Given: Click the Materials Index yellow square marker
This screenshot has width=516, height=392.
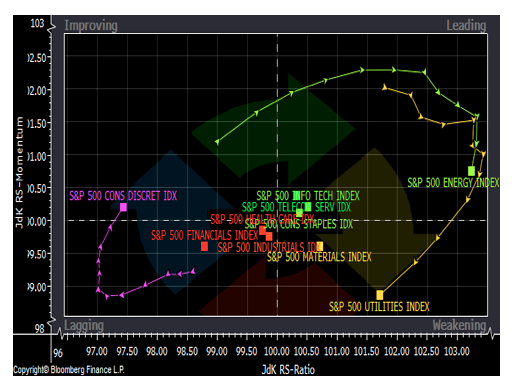Looking at the screenshot, I should (320, 246).
